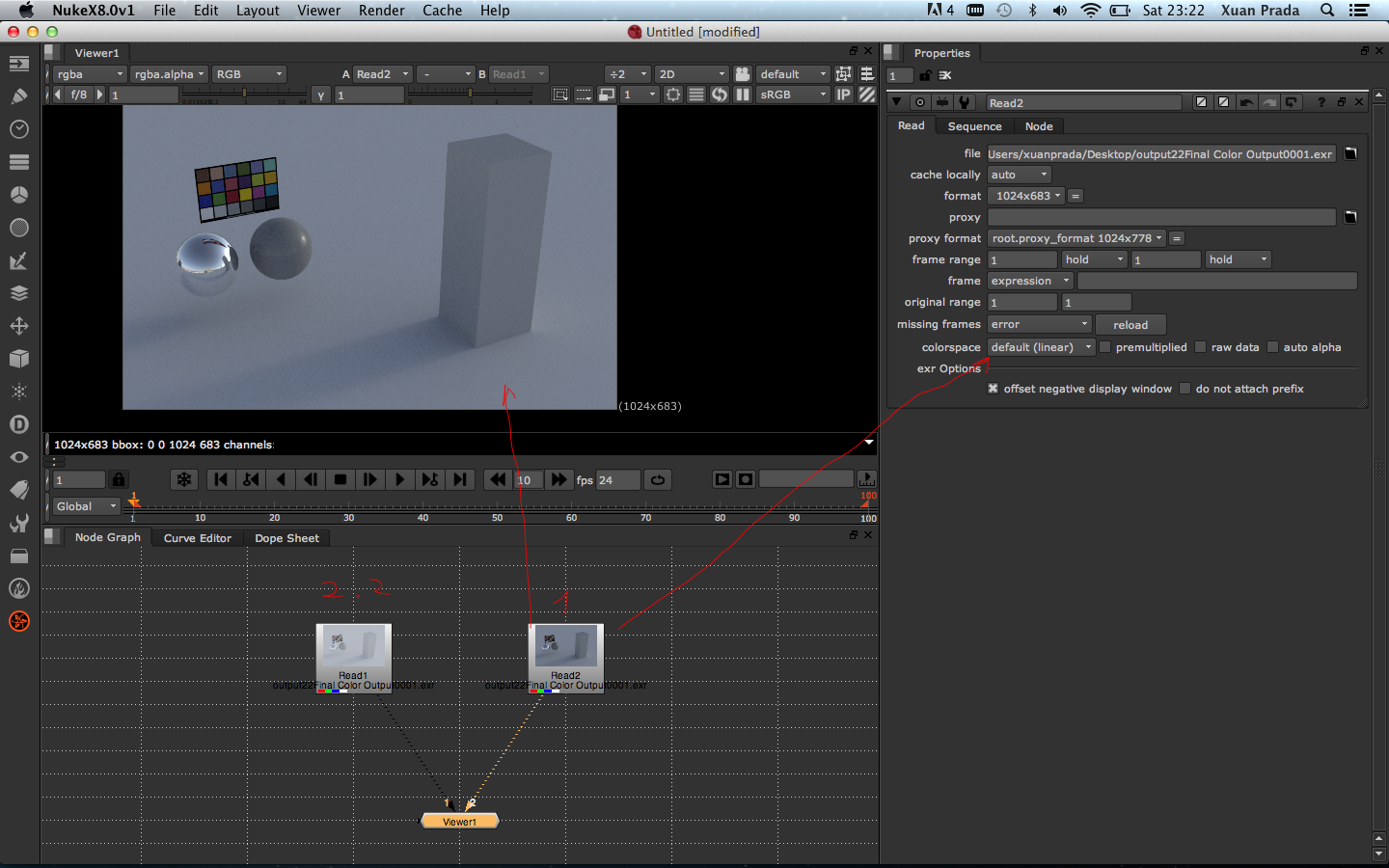1389x868 pixels.
Task: Toggle the IP input process button
Action: click(x=843, y=95)
